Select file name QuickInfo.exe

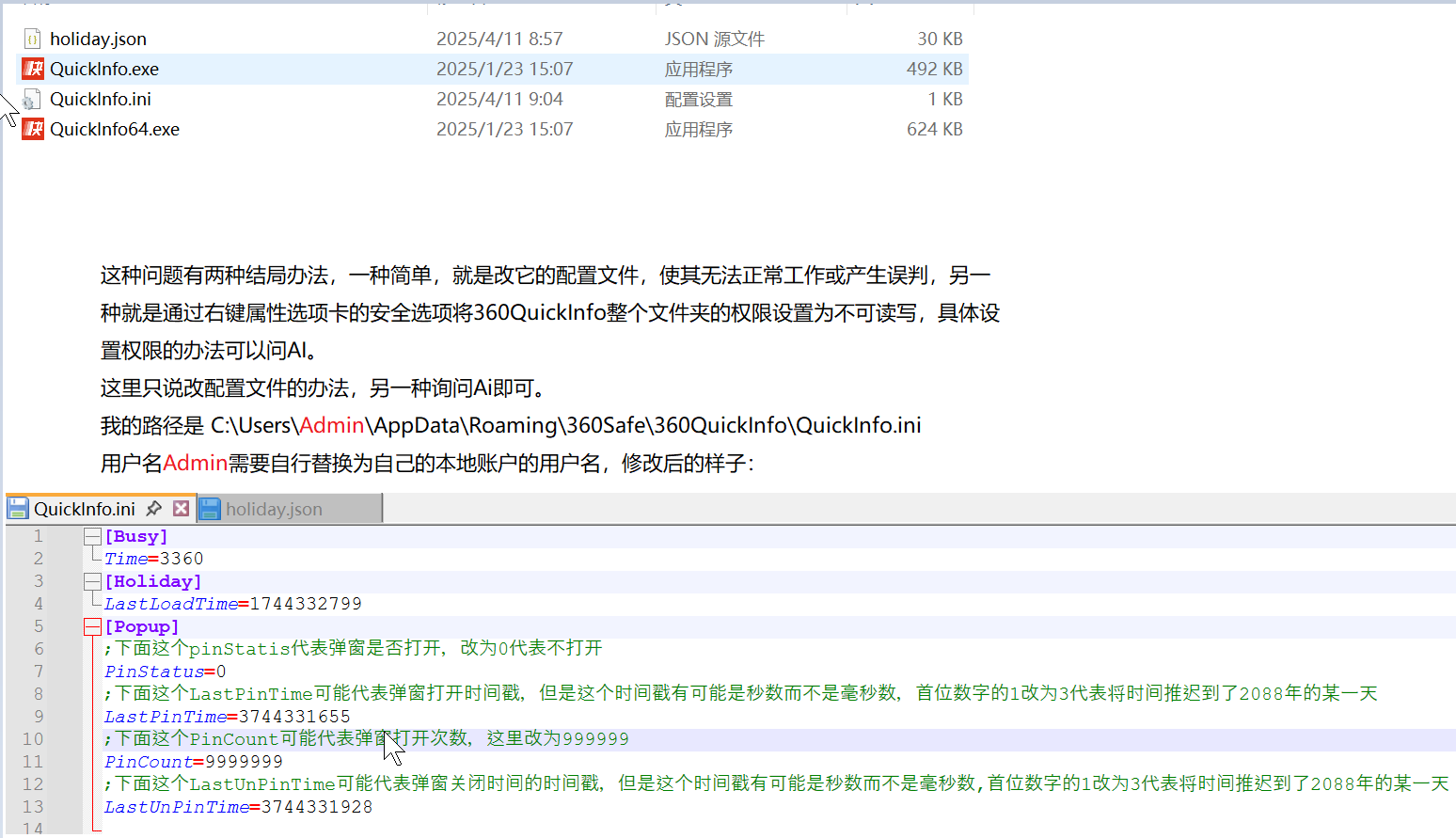click(x=104, y=69)
